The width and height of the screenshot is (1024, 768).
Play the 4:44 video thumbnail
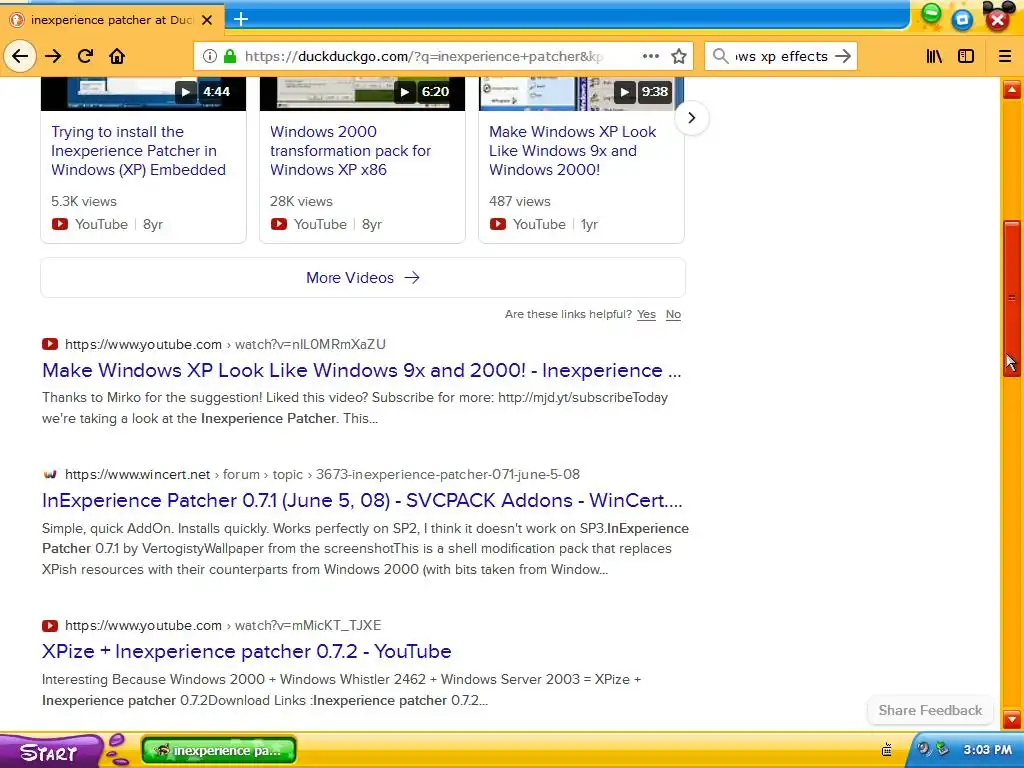(143, 93)
